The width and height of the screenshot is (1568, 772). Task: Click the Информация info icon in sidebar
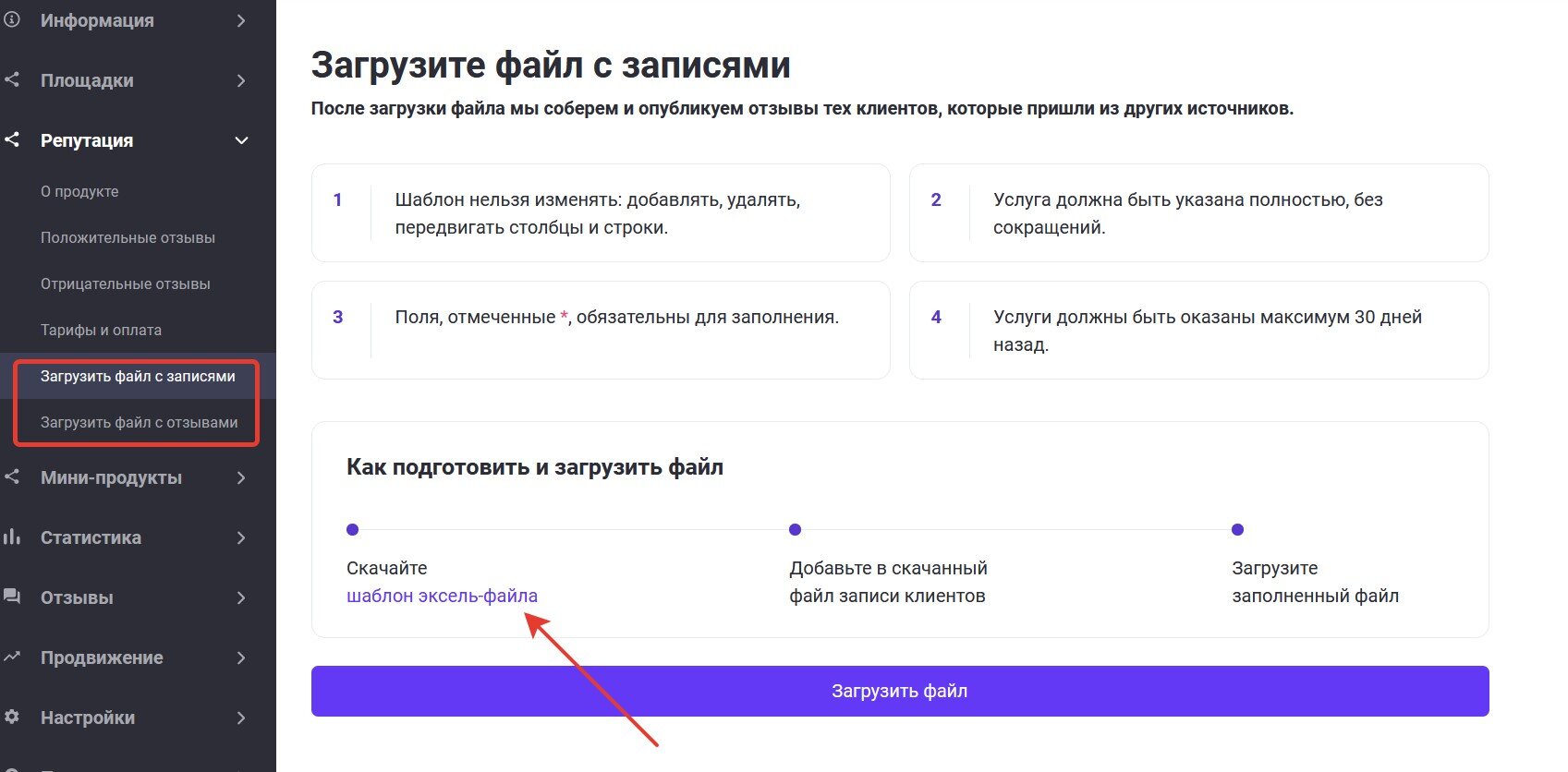(11, 19)
